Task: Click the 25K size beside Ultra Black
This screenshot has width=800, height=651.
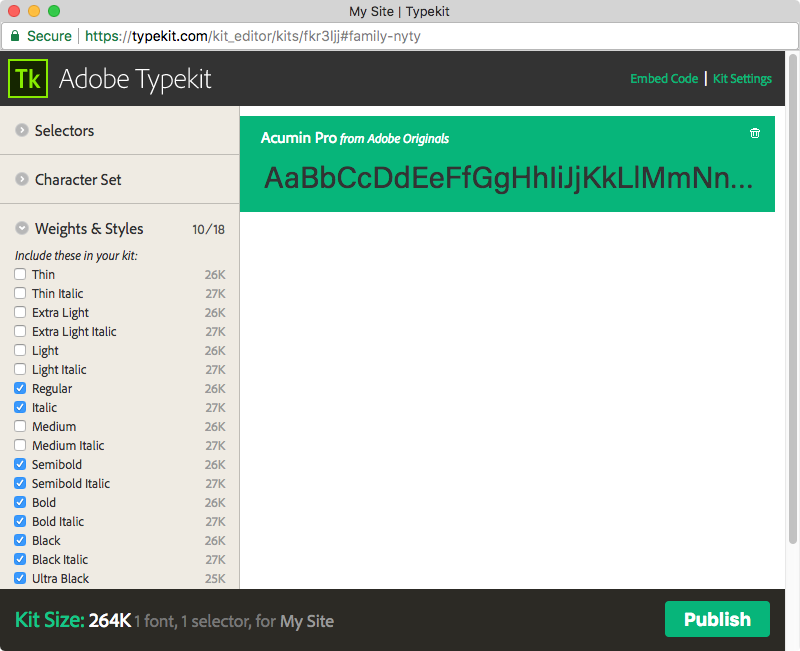Action: (x=215, y=579)
